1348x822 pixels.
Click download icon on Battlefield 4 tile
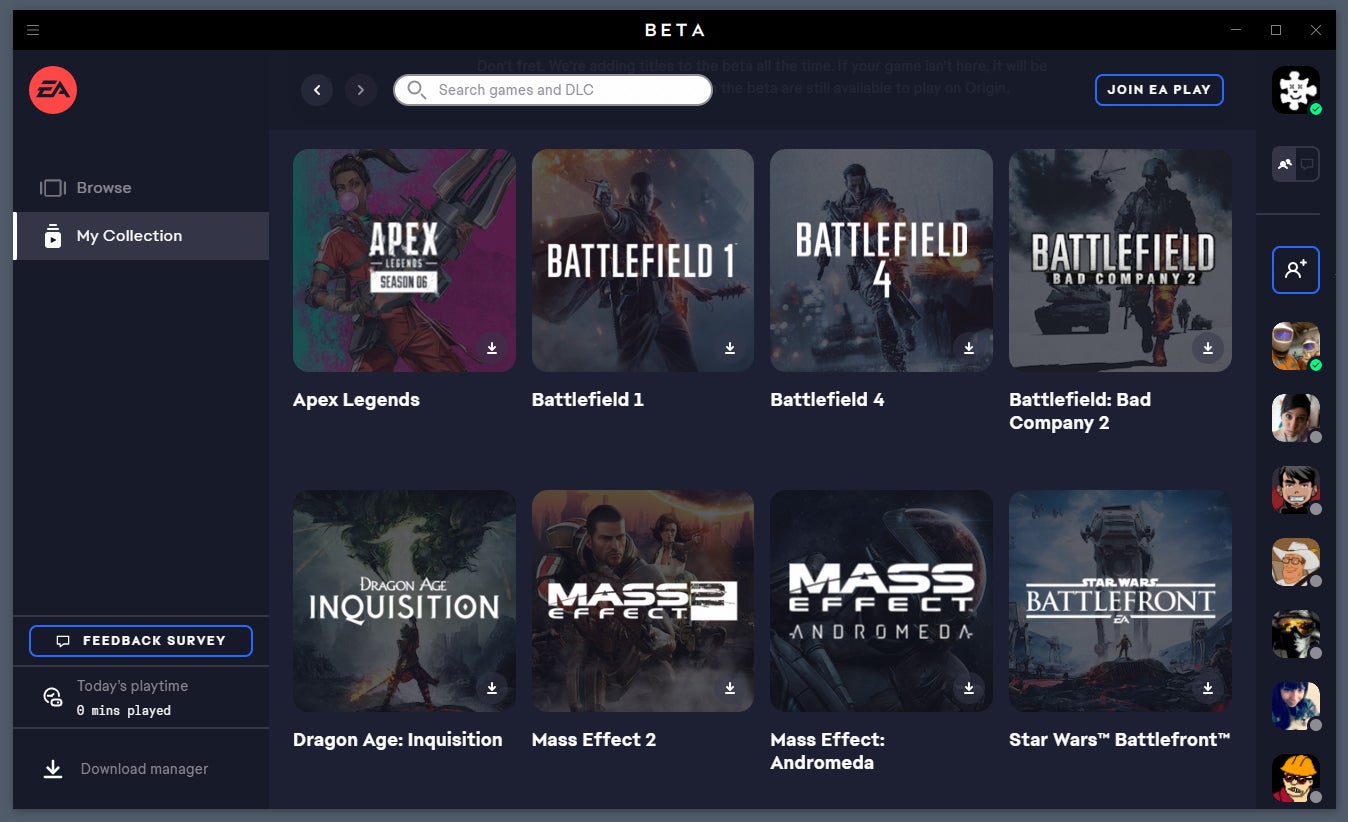tap(968, 348)
